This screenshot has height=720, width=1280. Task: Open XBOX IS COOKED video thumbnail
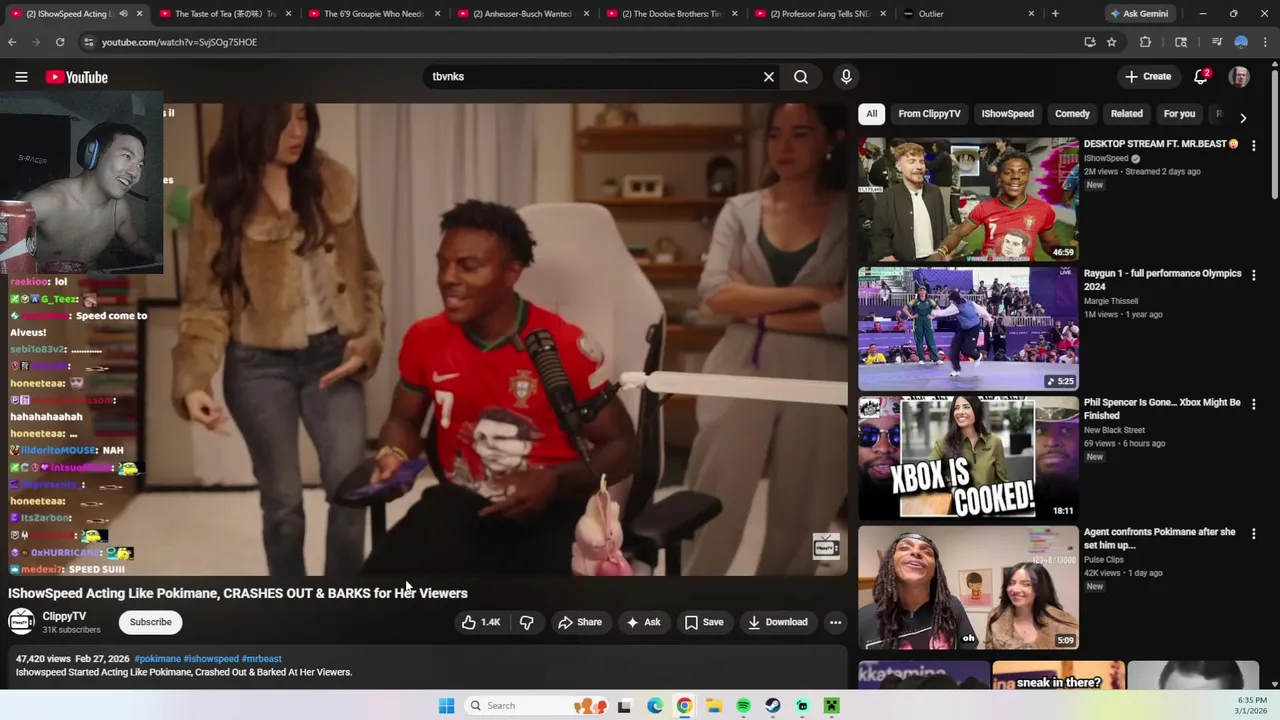point(968,458)
